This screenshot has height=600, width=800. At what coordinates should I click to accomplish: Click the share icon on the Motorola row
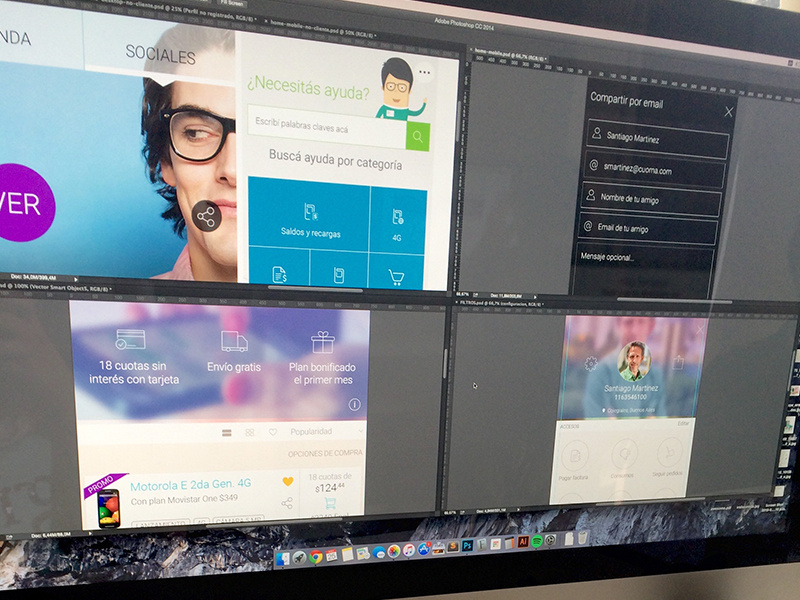(x=287, y=503)
